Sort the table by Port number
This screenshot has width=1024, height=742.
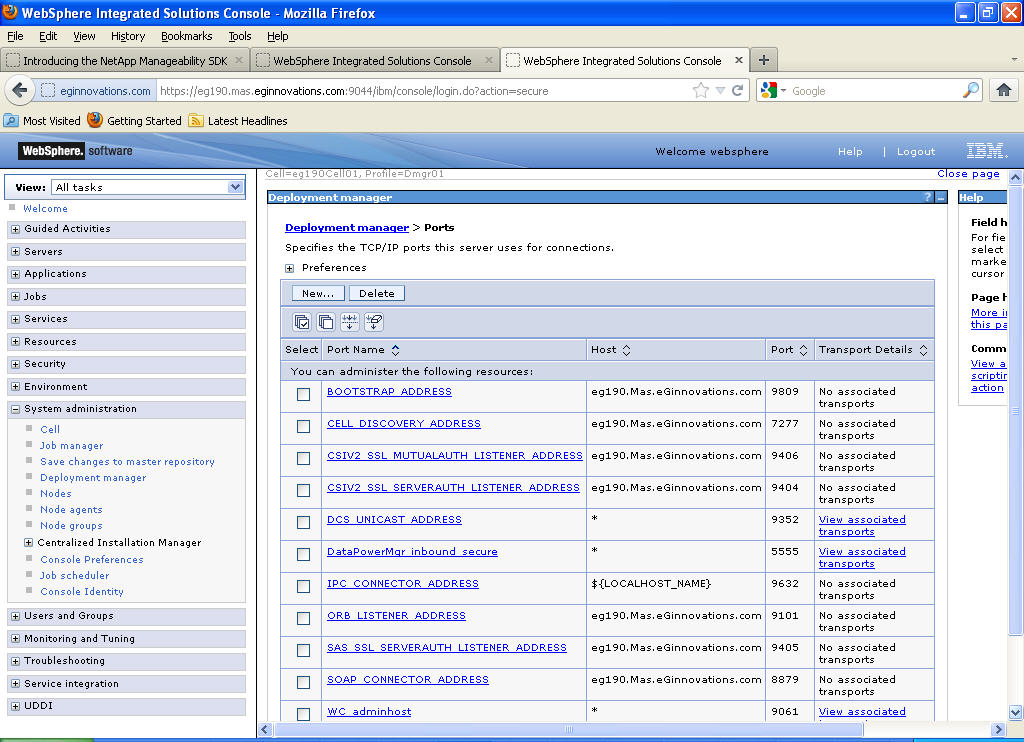pos(803,350)
